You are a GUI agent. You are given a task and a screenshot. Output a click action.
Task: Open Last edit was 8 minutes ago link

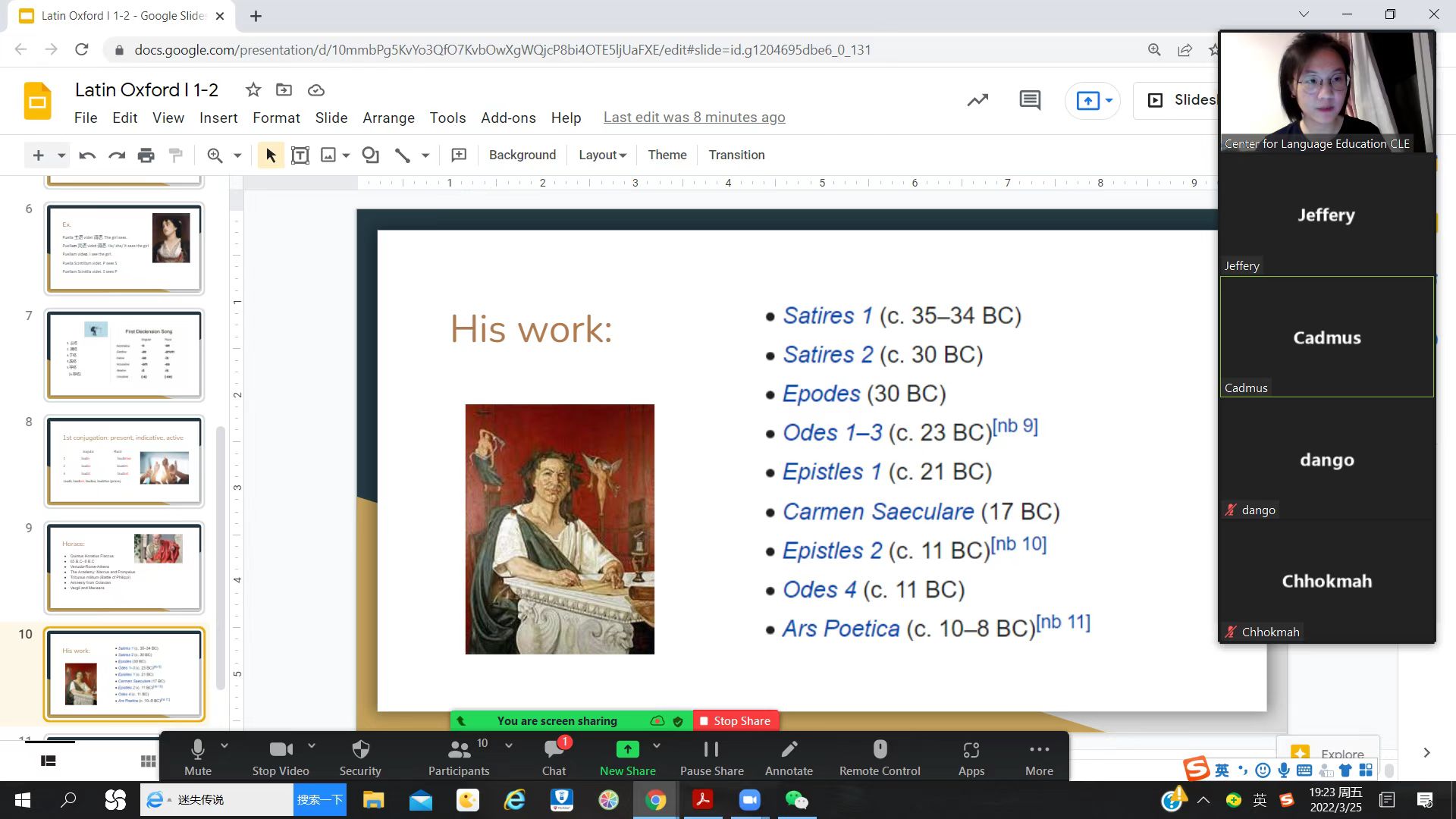click(x=694, y=118)
